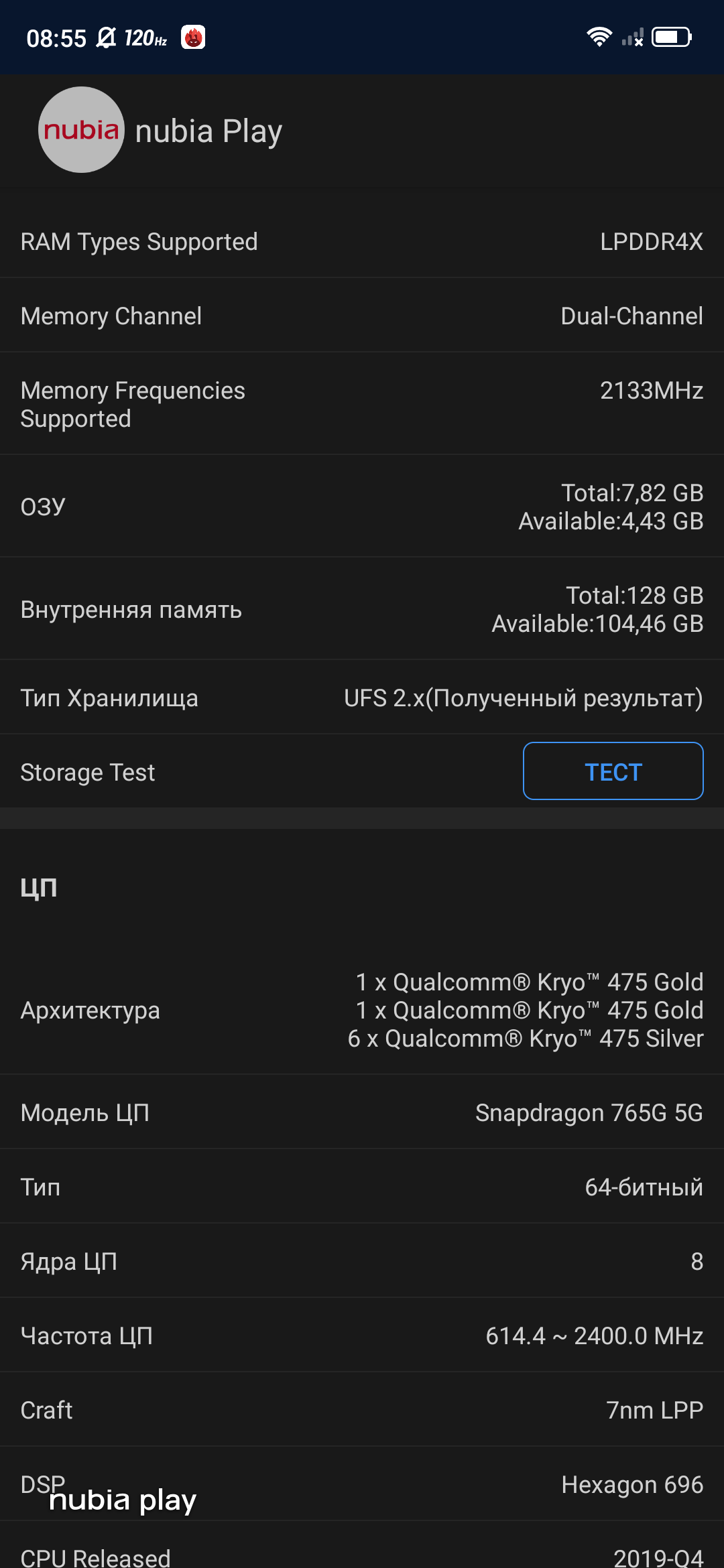Tap the nubia Play device title
Image resolution: width=724 pixels, height=1568 pixels.
(208, 131)
